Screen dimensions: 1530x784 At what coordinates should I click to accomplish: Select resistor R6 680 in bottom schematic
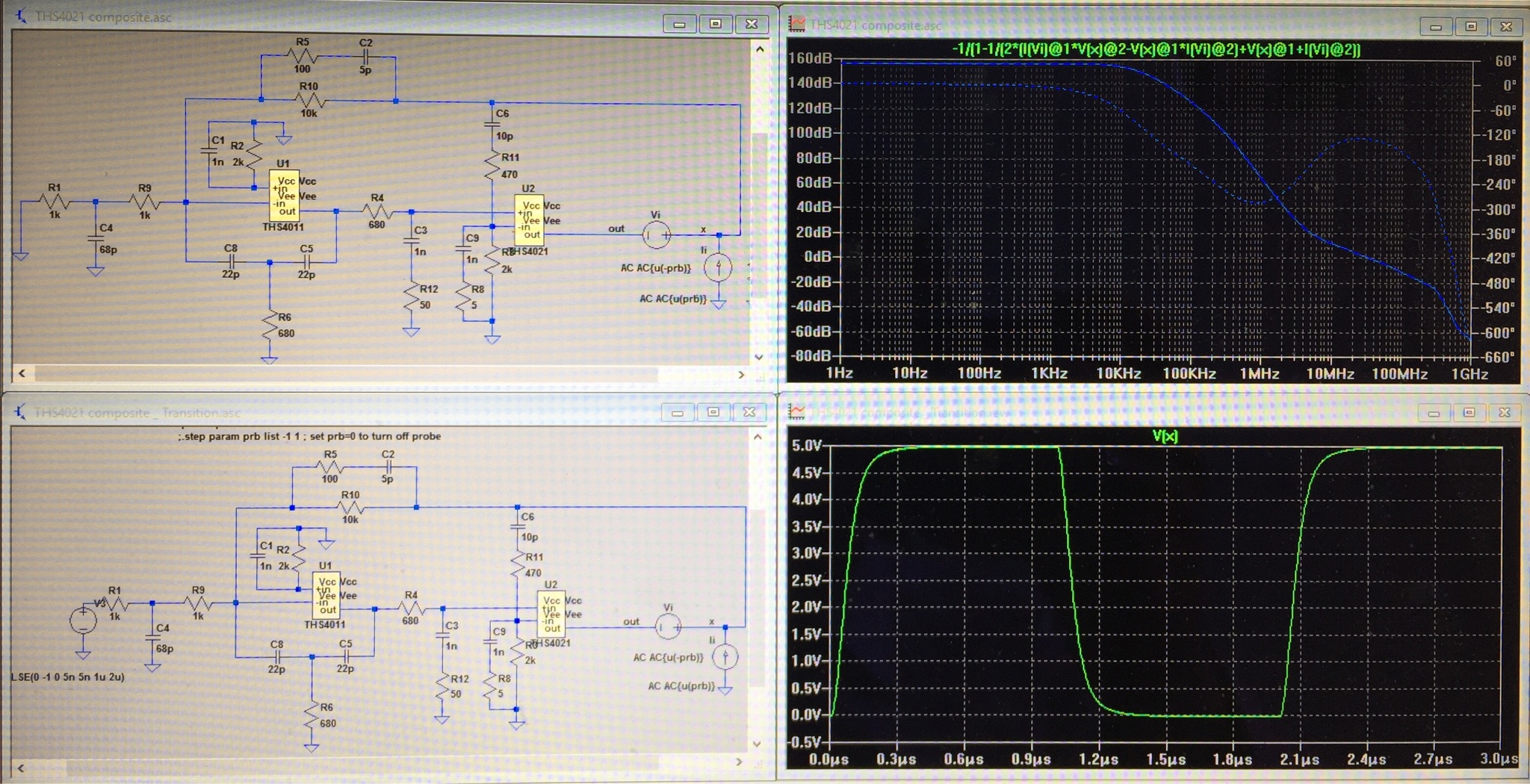pyautogui.click(x=312, y=716)
